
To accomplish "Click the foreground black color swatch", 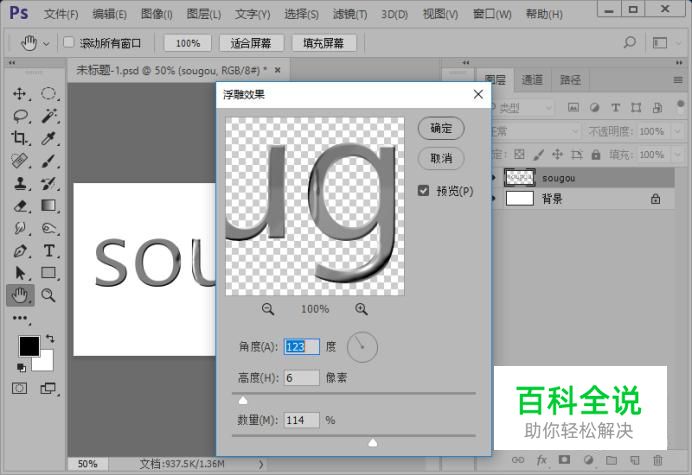I will (29, 346).
